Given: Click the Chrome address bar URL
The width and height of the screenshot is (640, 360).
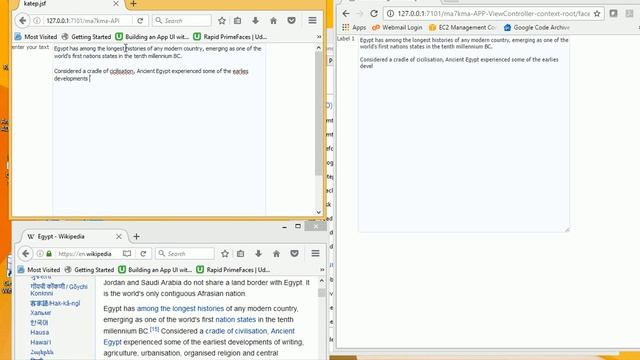Looking at the screenshot, I should [493, 13].
